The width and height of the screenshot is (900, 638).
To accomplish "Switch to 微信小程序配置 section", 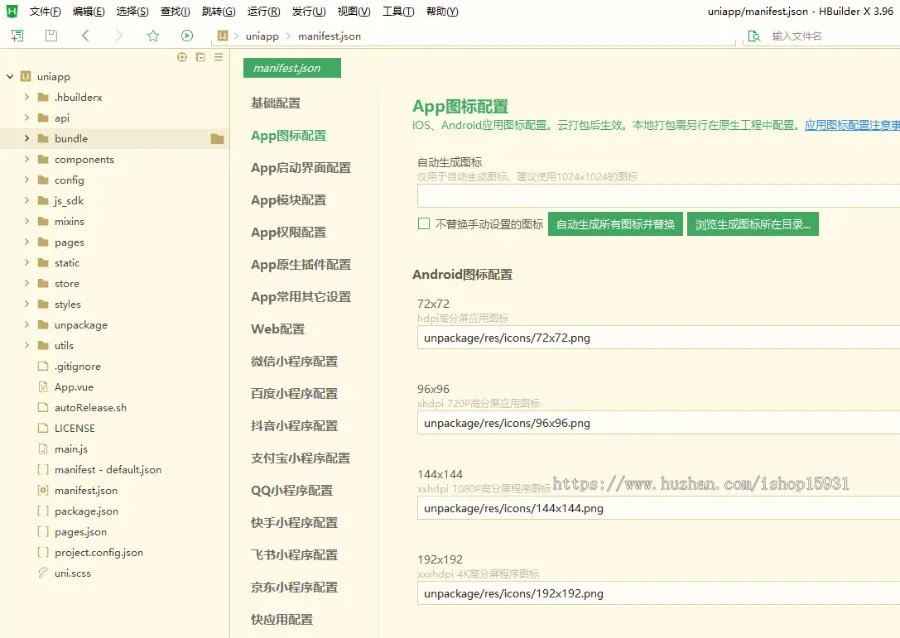I will click(294, 361).
